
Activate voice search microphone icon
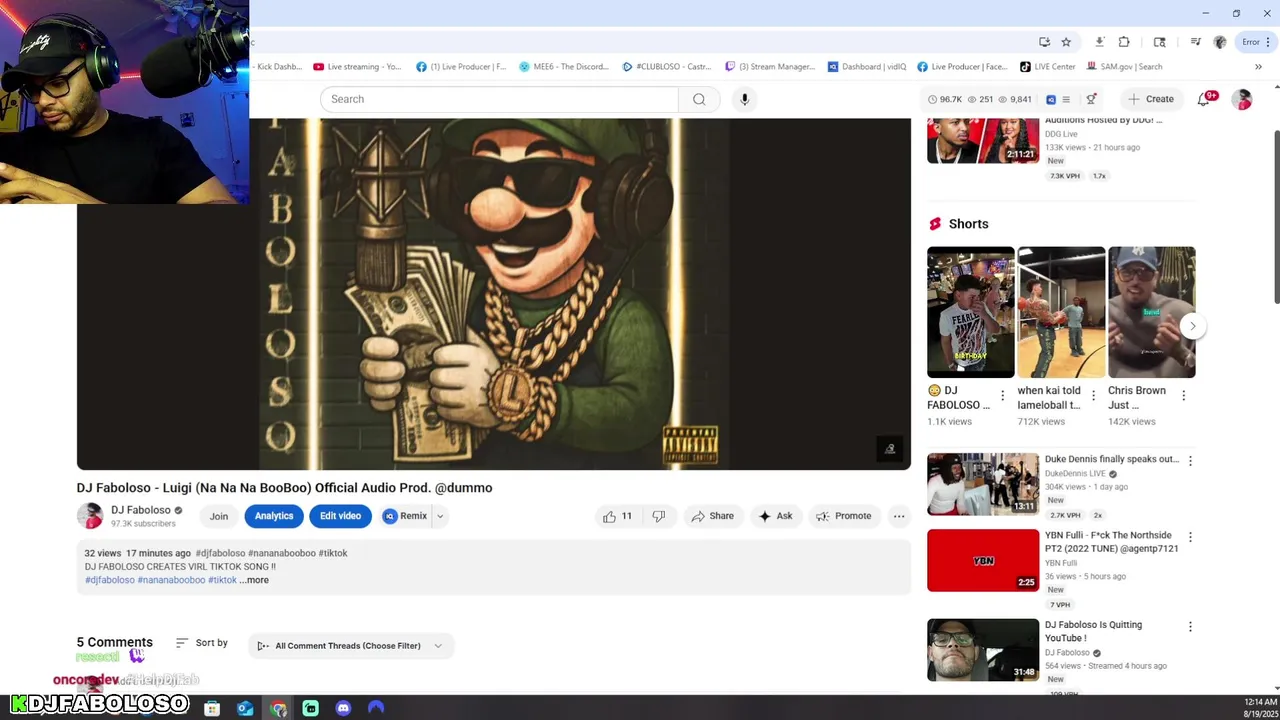pos(744,99)
